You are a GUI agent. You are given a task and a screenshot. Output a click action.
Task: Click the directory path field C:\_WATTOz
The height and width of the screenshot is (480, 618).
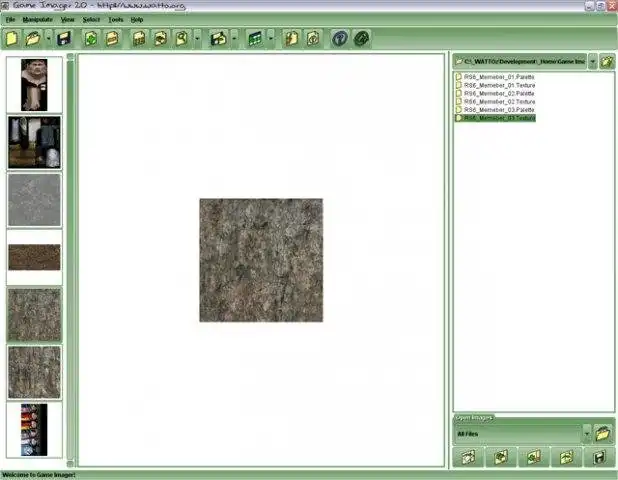point(520,62)
